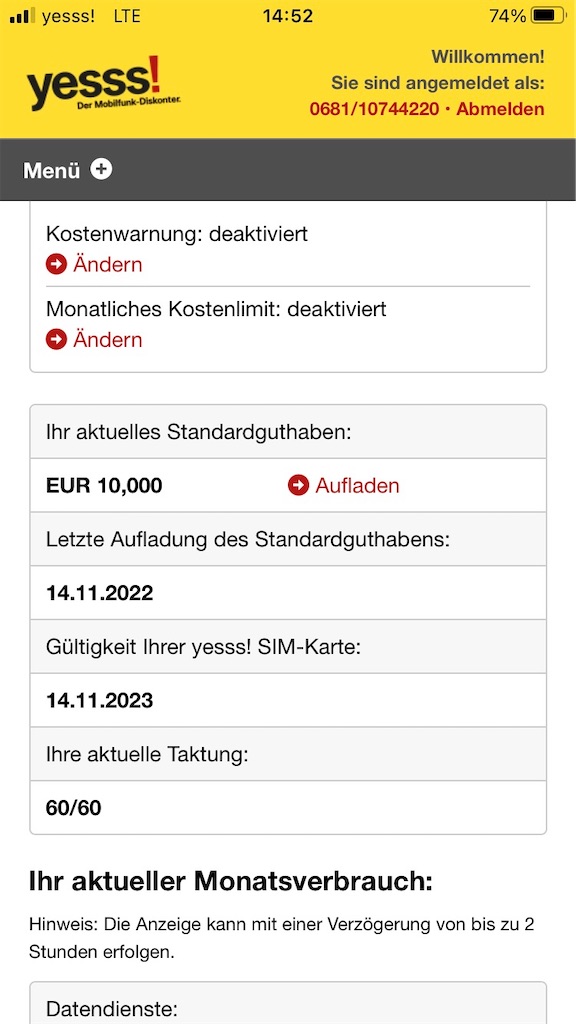Select the EUR 10,000 balance value
Screen dimensions: 576x1024
(104, 485)
